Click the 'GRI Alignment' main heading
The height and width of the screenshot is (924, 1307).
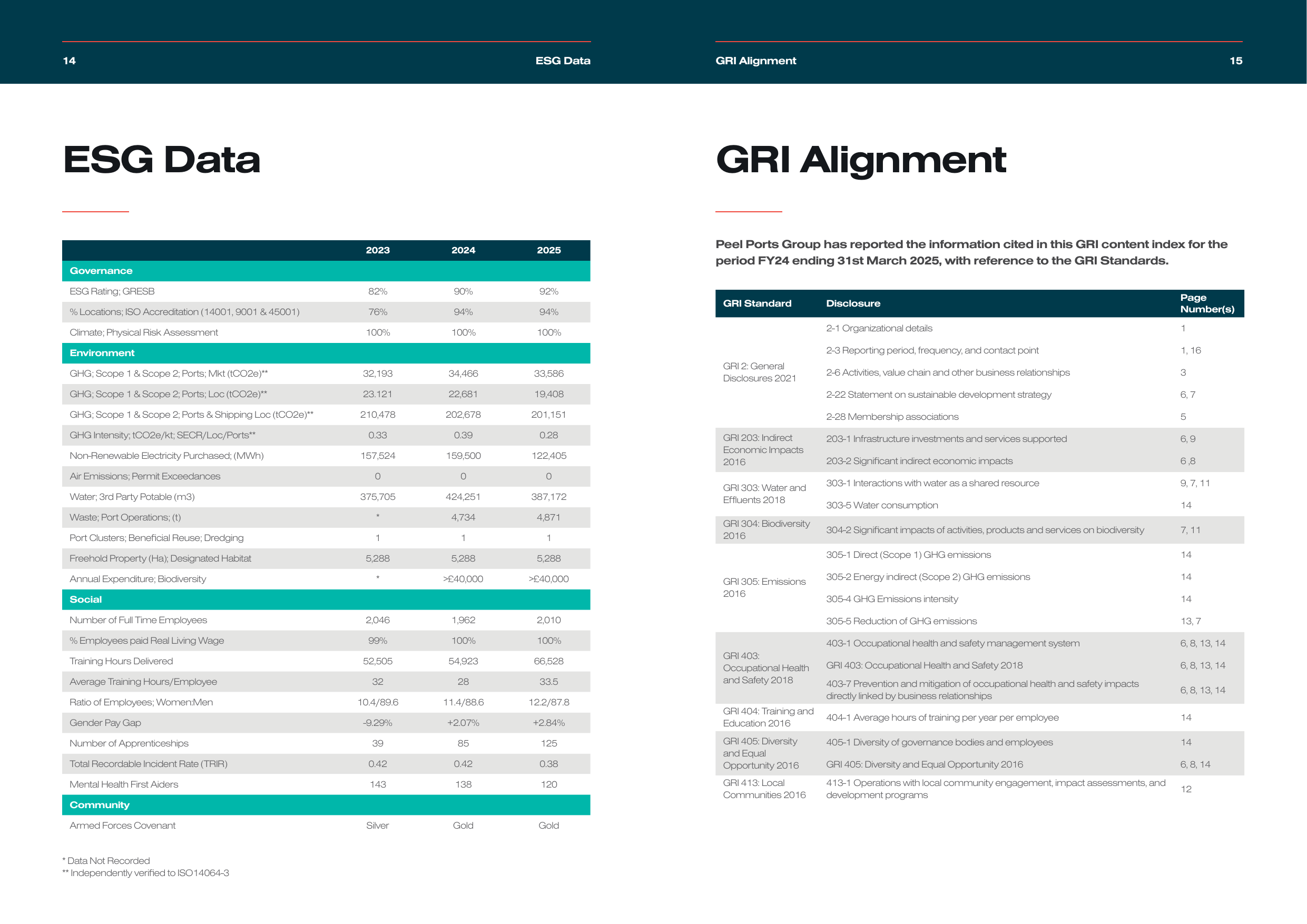(861, 161)
